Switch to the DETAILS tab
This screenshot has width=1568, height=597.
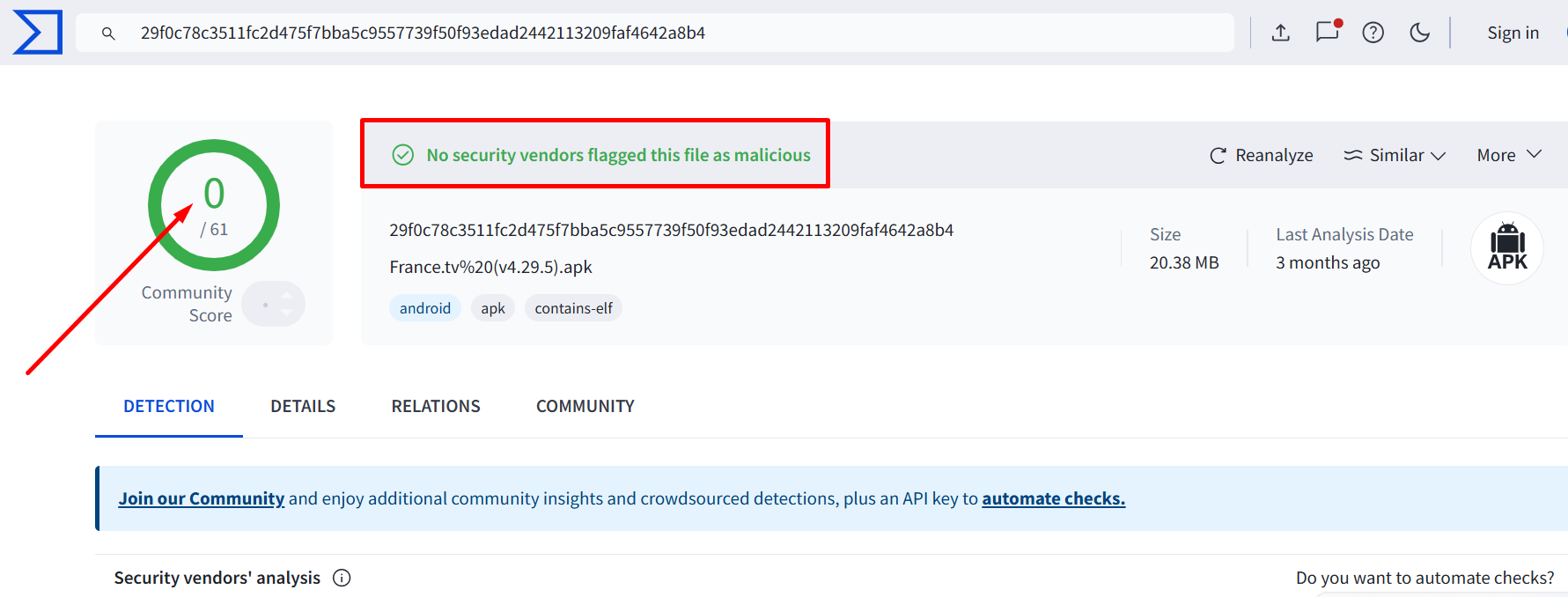coord(303,406)
